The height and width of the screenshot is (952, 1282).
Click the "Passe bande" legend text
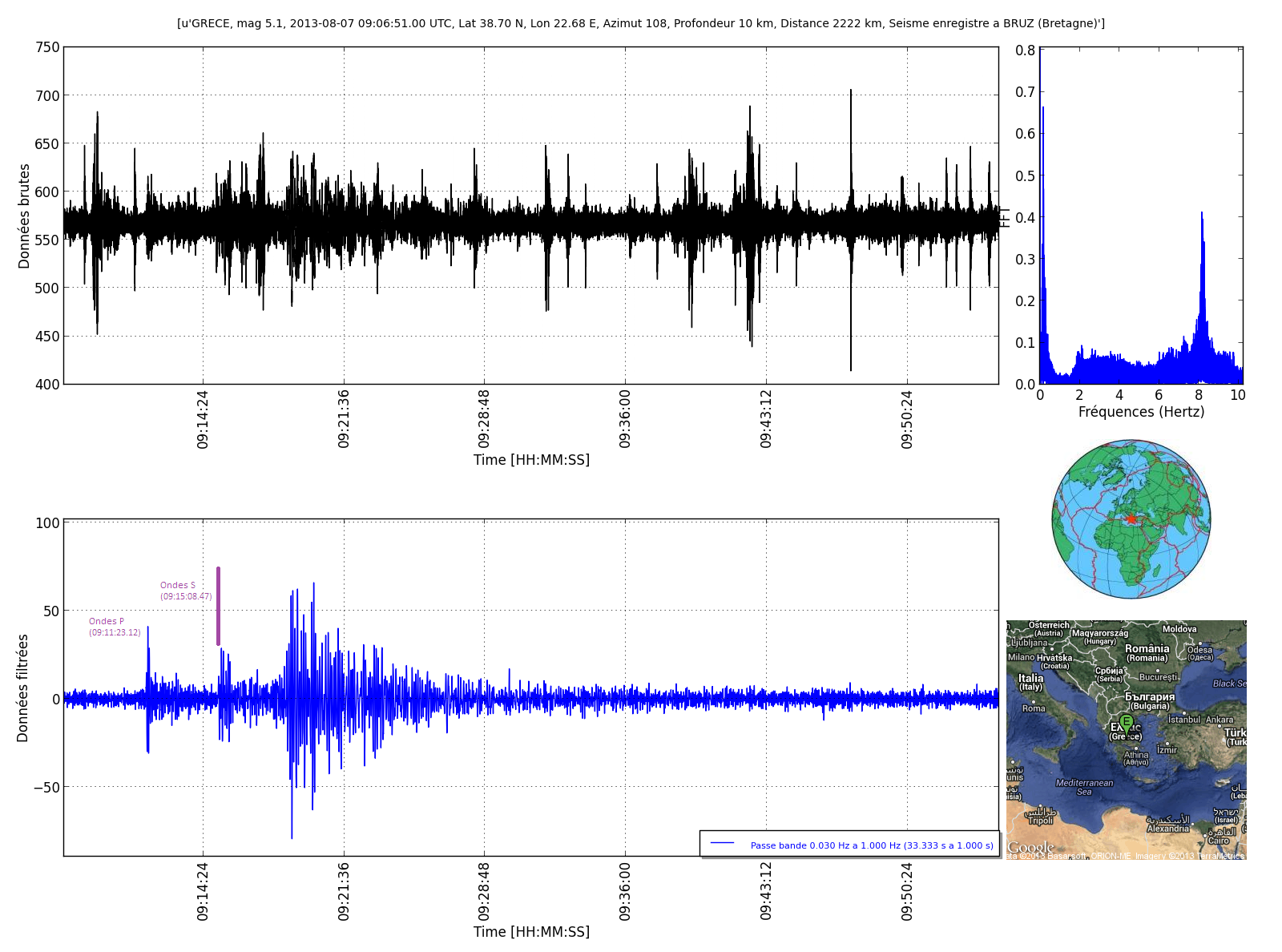click(871, 845)
